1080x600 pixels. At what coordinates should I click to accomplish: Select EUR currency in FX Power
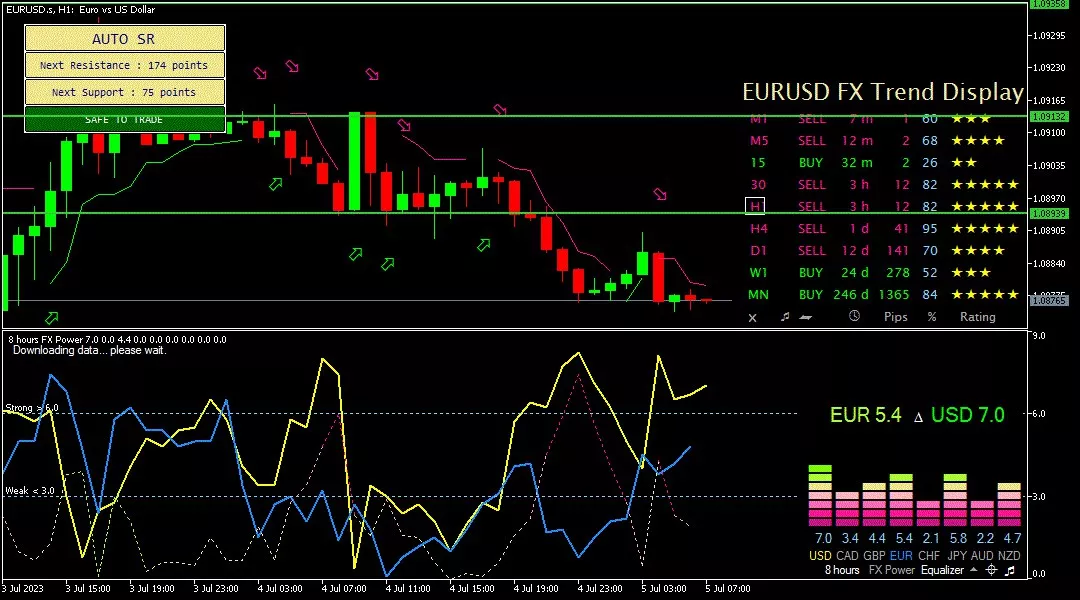pos(901,556)
